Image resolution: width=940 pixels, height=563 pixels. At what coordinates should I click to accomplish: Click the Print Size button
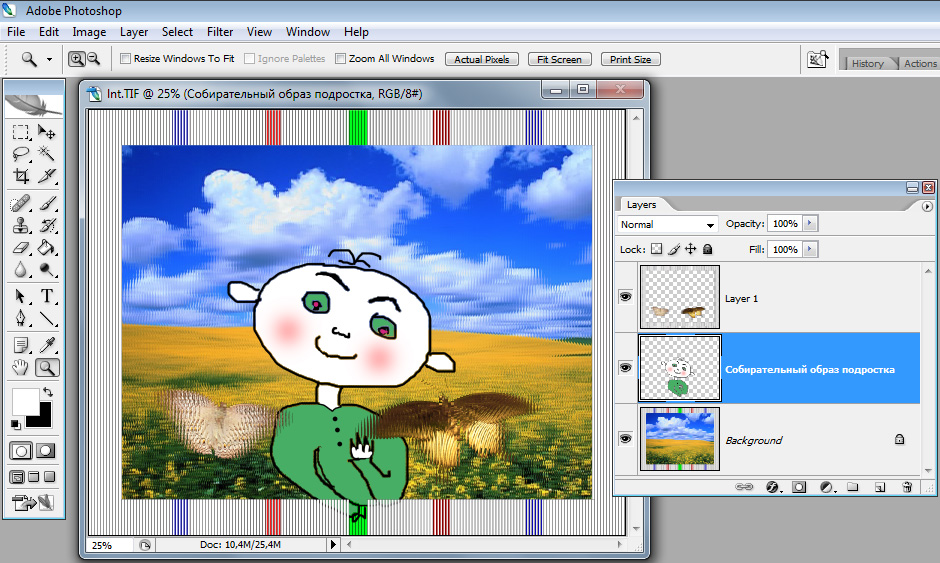pyautogui.click(x=630, y=59)
